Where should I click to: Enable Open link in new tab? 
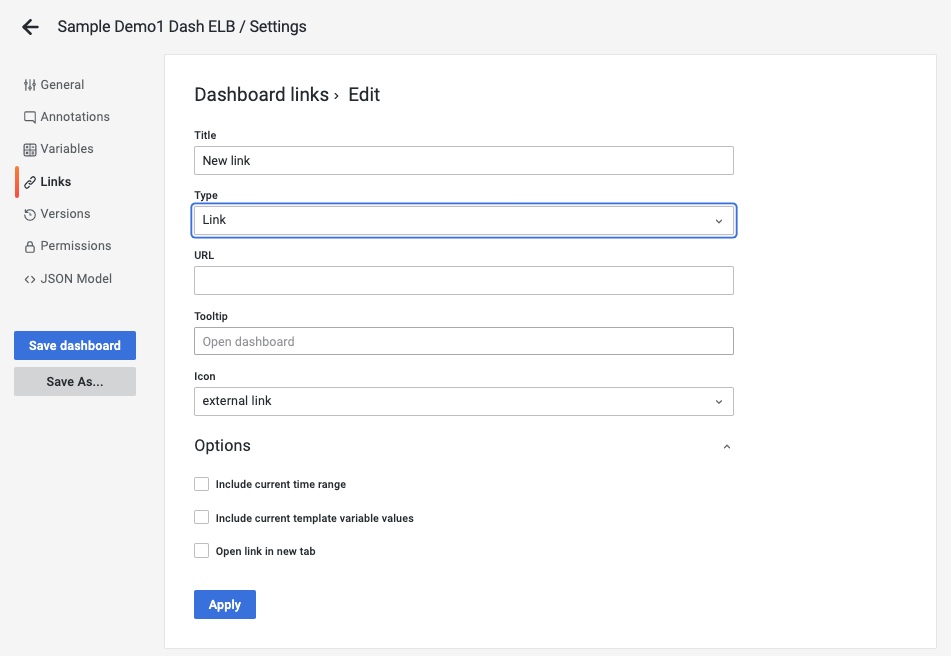[201, 550]
